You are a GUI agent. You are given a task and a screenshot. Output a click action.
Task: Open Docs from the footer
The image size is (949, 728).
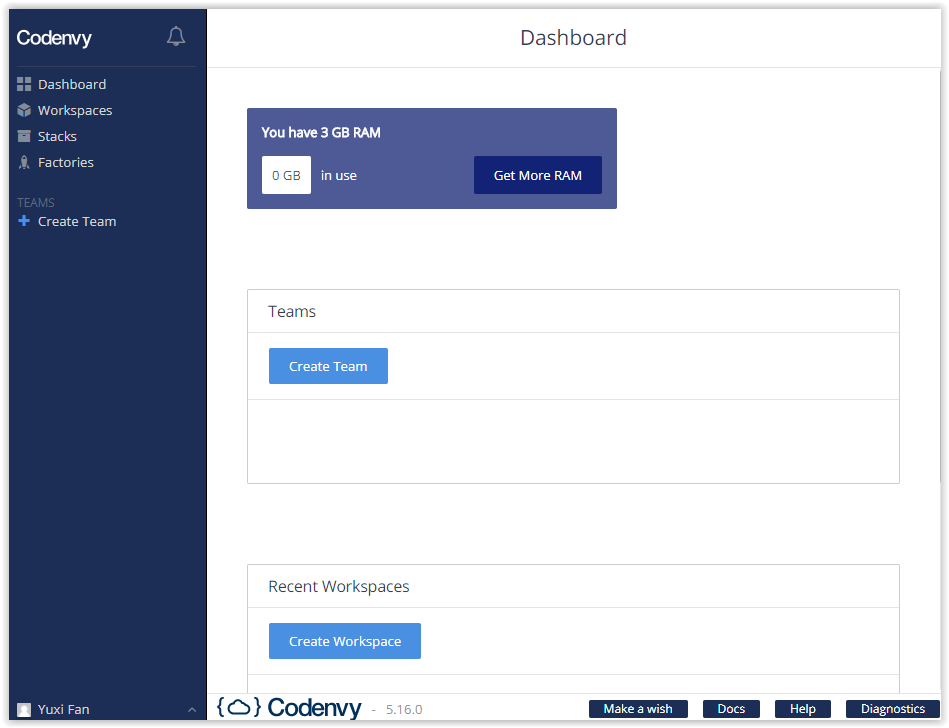pyautogui.click(x=731, y=709)
